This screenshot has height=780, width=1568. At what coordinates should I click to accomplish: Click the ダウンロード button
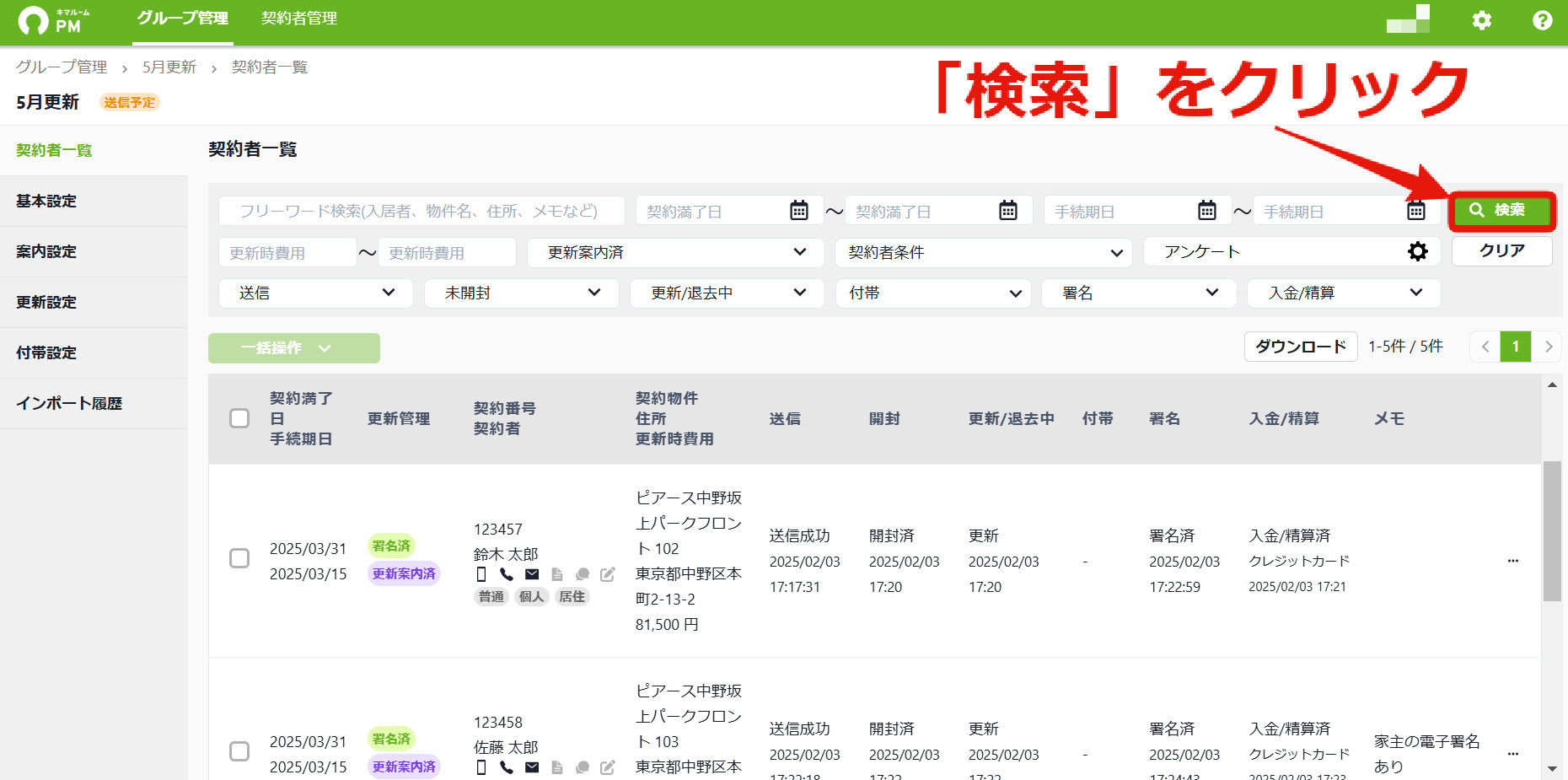coord(1301,347)
